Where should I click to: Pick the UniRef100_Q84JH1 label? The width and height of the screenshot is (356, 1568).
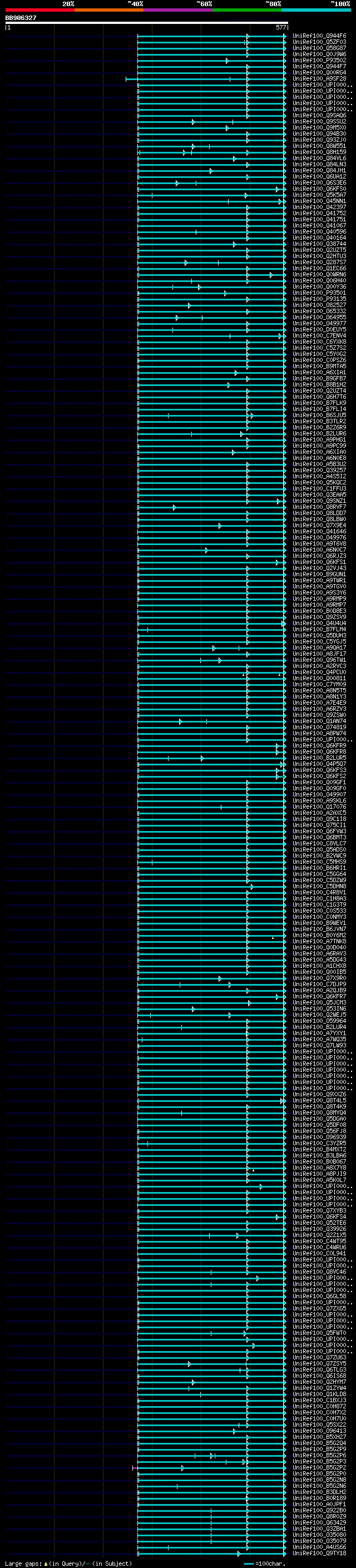pos(319,170)
